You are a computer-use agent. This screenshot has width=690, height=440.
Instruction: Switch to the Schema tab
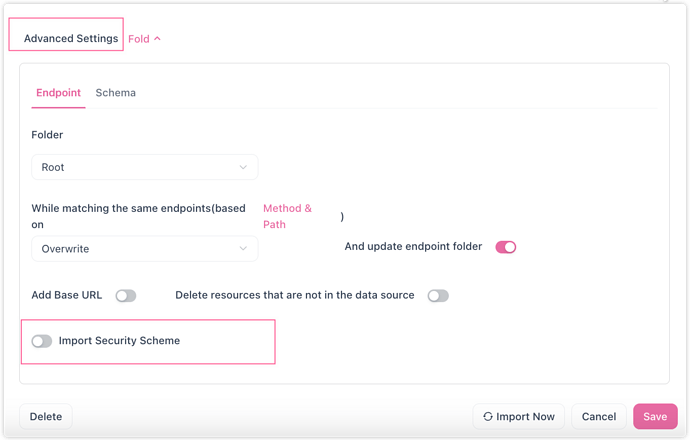[x=116, y=93]
